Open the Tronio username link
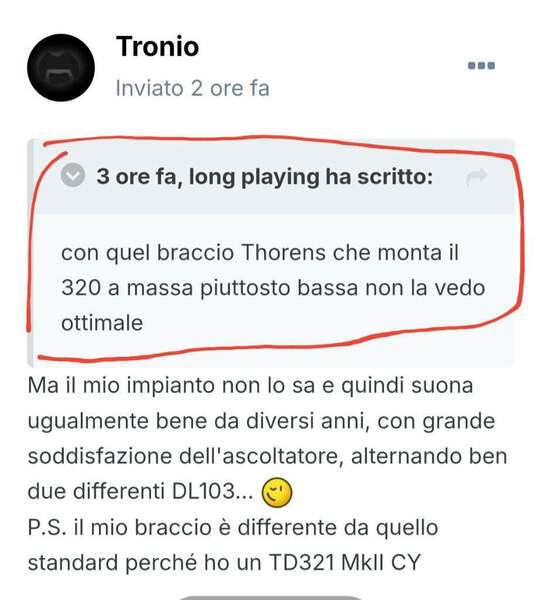Screen dimensions: 542x600 pos(157,46)
